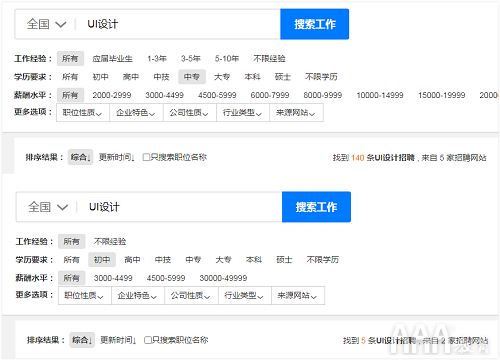500x360 pixels.
Task: Expand lower 企业特色 dropdown
Action: tap(138, 295)
